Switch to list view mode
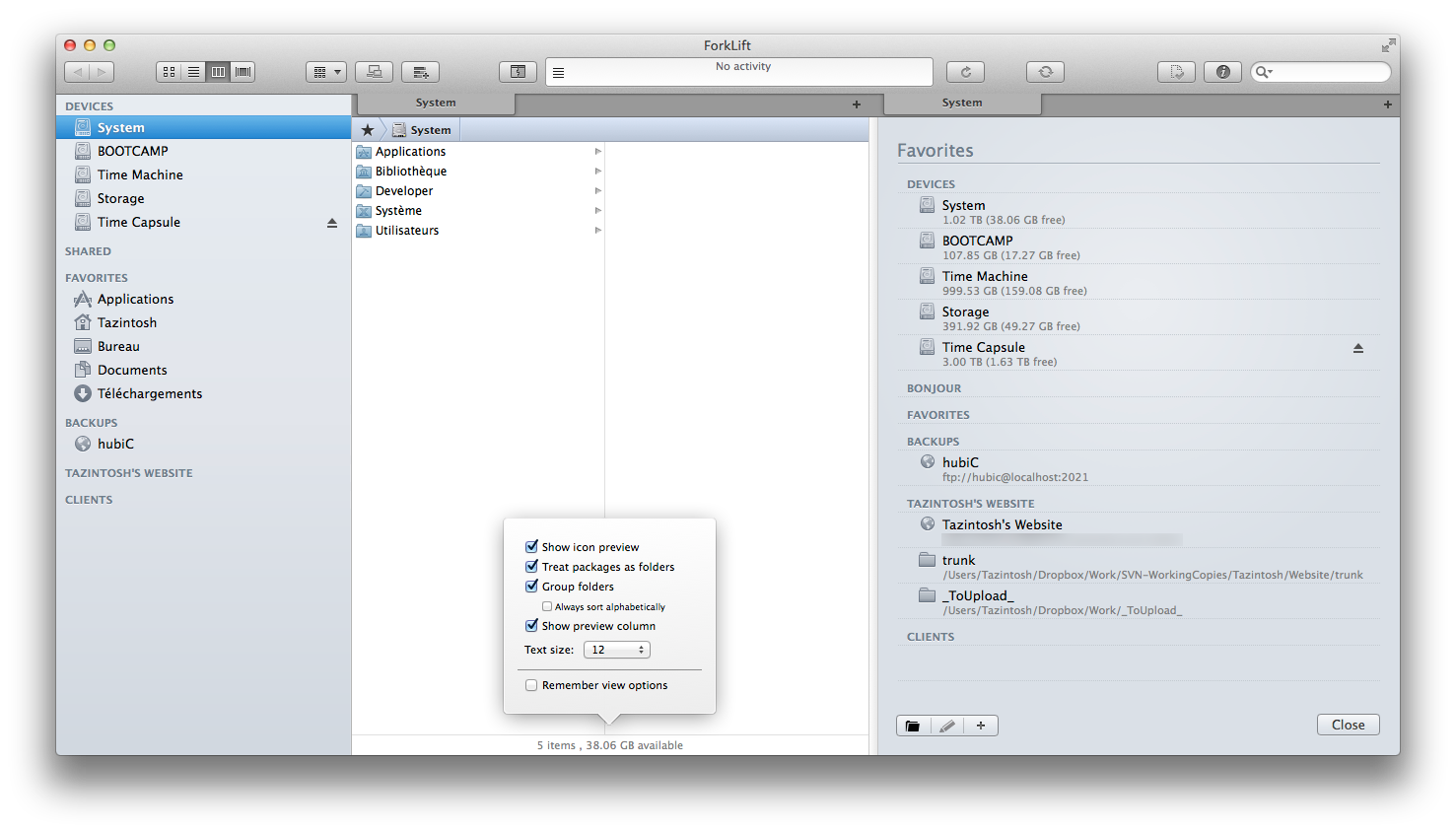 (193, 71)
